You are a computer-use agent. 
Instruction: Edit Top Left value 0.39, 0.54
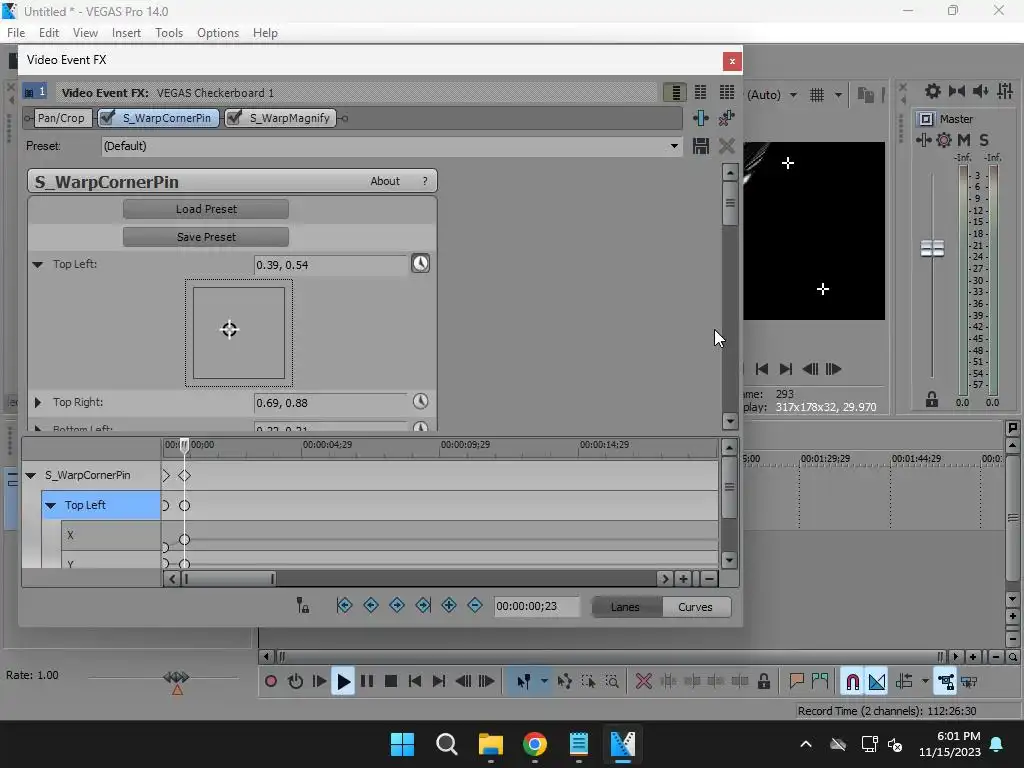pos(330,265)
